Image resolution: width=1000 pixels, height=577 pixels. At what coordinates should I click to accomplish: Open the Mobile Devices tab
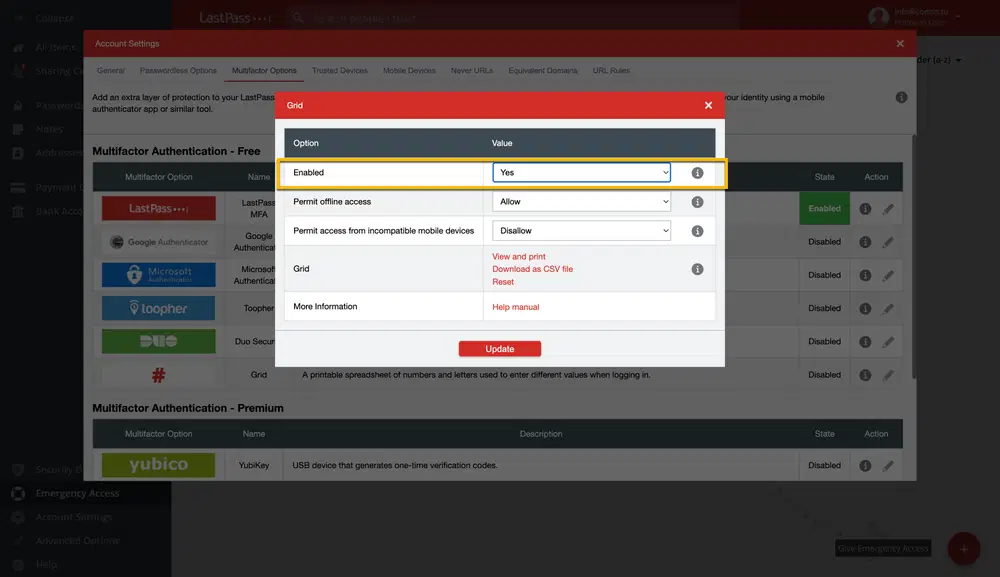pyautogui.click(x=409, y=71)
